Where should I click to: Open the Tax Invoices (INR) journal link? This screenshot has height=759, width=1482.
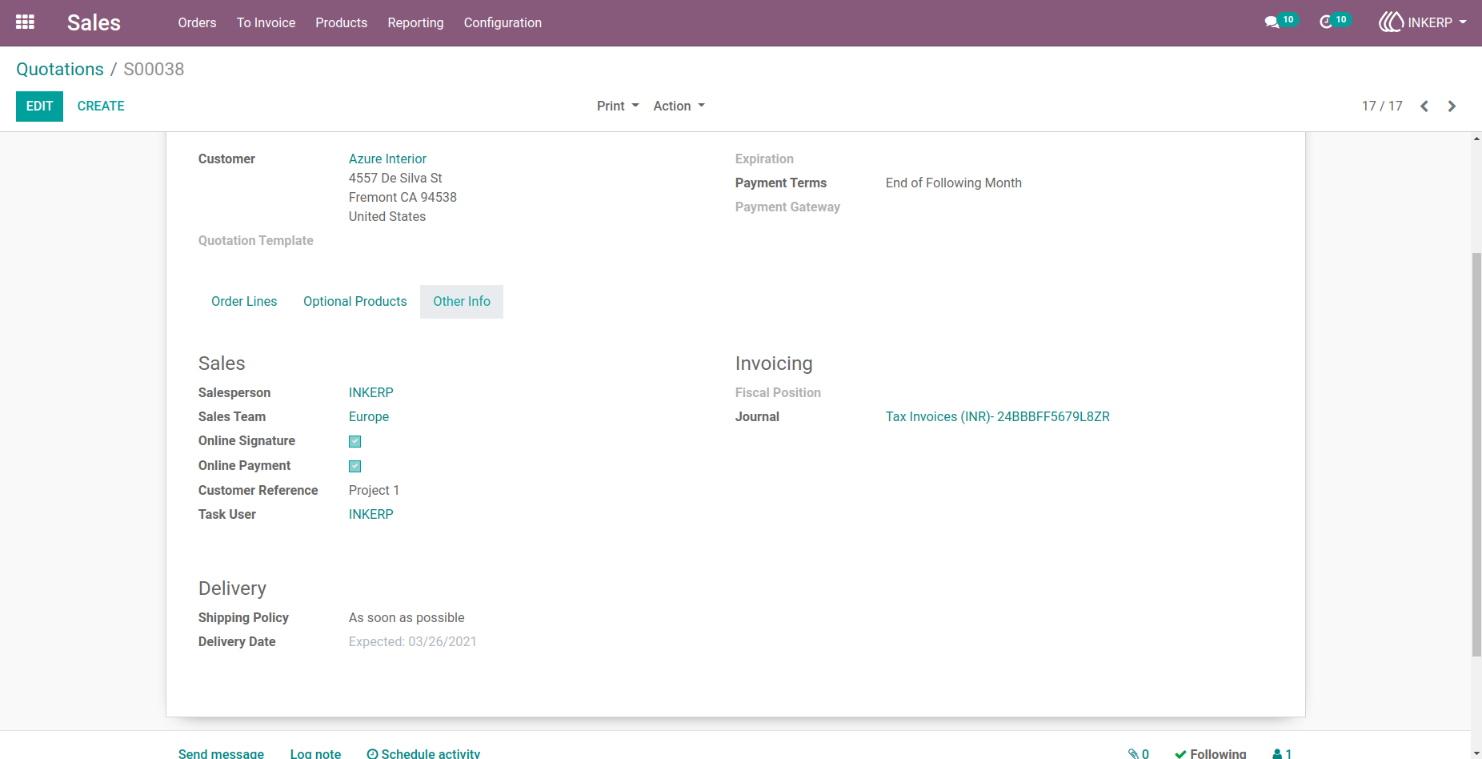[998, 417]
